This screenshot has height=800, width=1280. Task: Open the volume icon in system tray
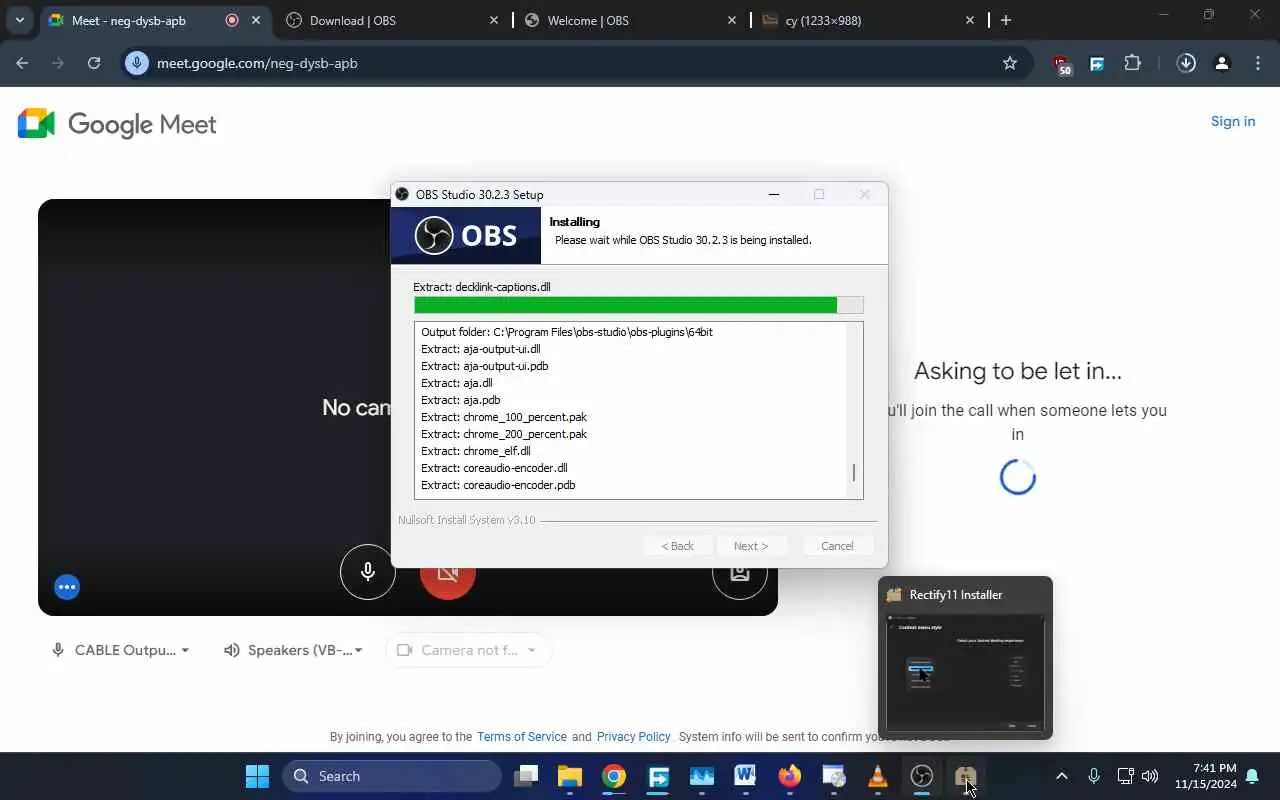click(x=1150, y=776)
